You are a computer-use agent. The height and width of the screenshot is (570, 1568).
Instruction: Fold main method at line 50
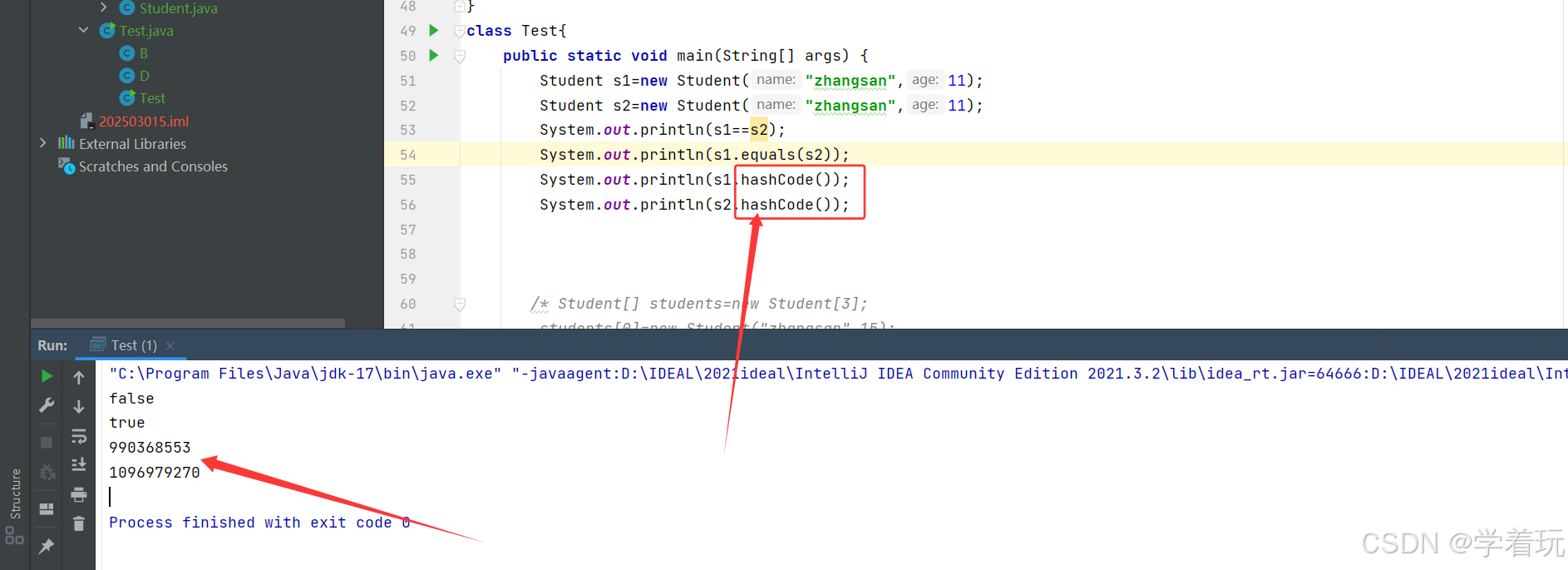coord(460,57)
